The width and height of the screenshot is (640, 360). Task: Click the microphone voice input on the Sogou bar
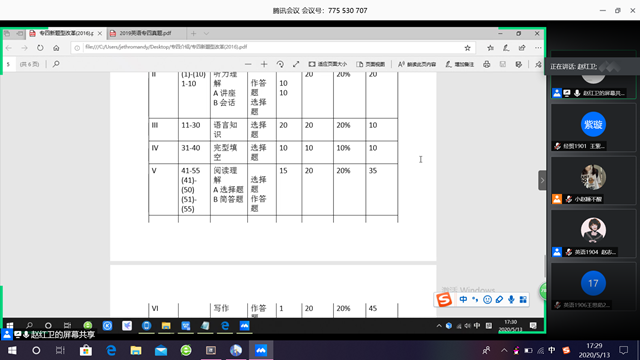pyautogui.click(x=511, y=300)
